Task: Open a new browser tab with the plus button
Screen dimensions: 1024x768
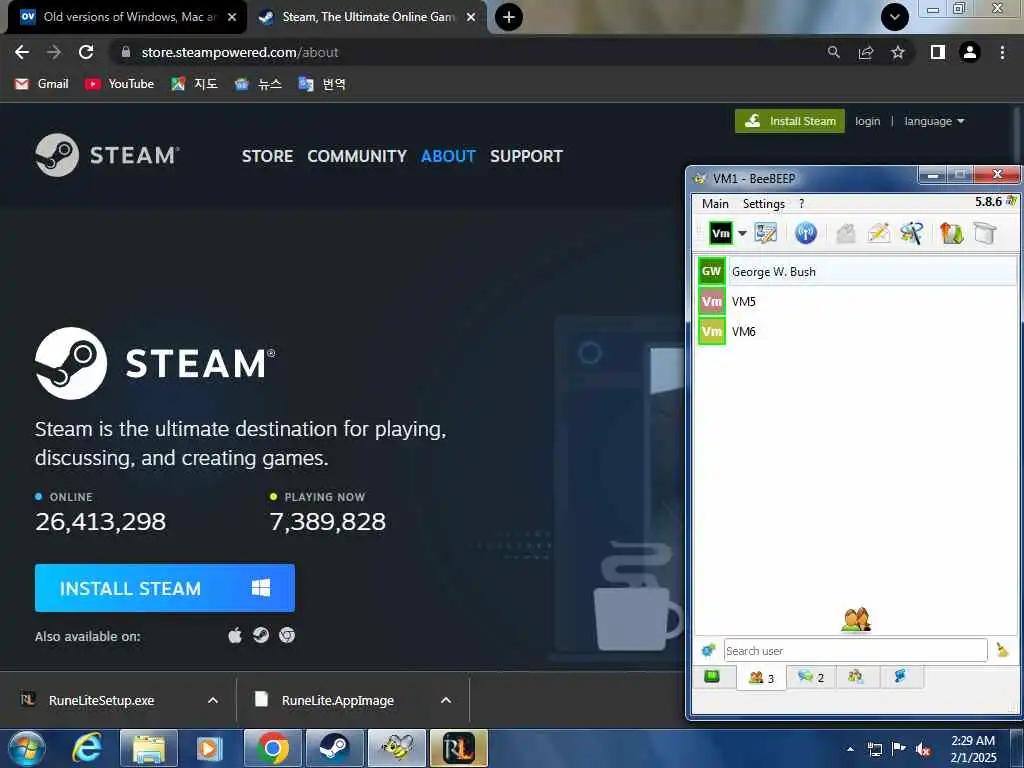Action: (509, 17)
